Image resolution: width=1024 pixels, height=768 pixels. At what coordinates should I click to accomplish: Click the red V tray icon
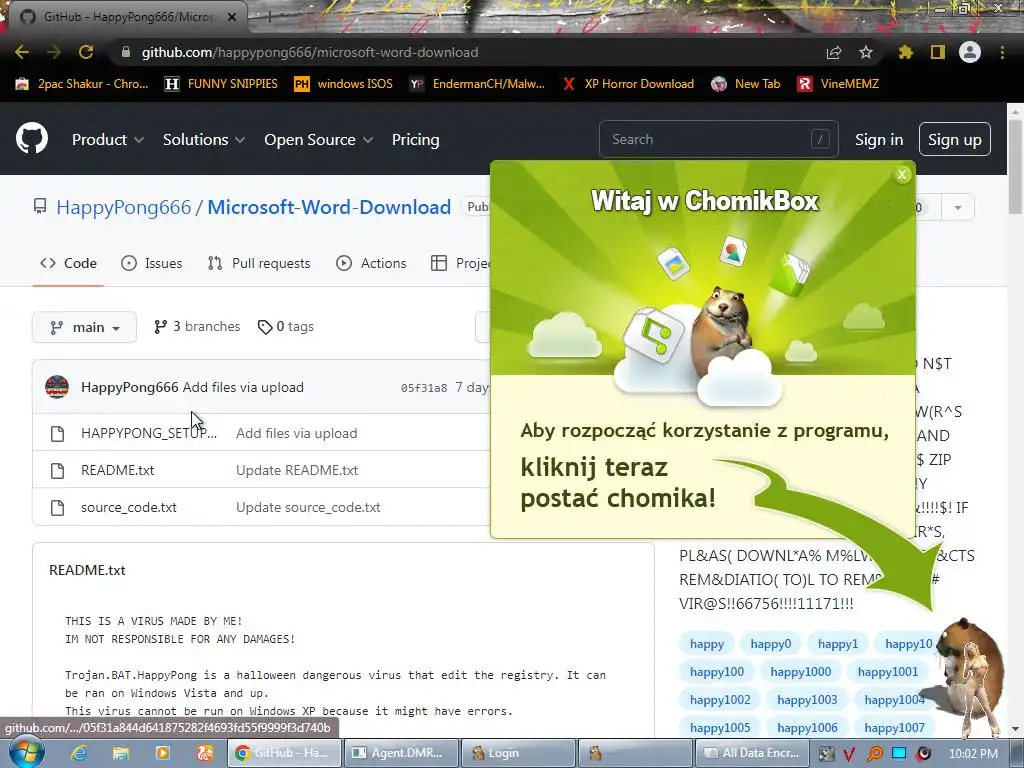coord(849,754)
